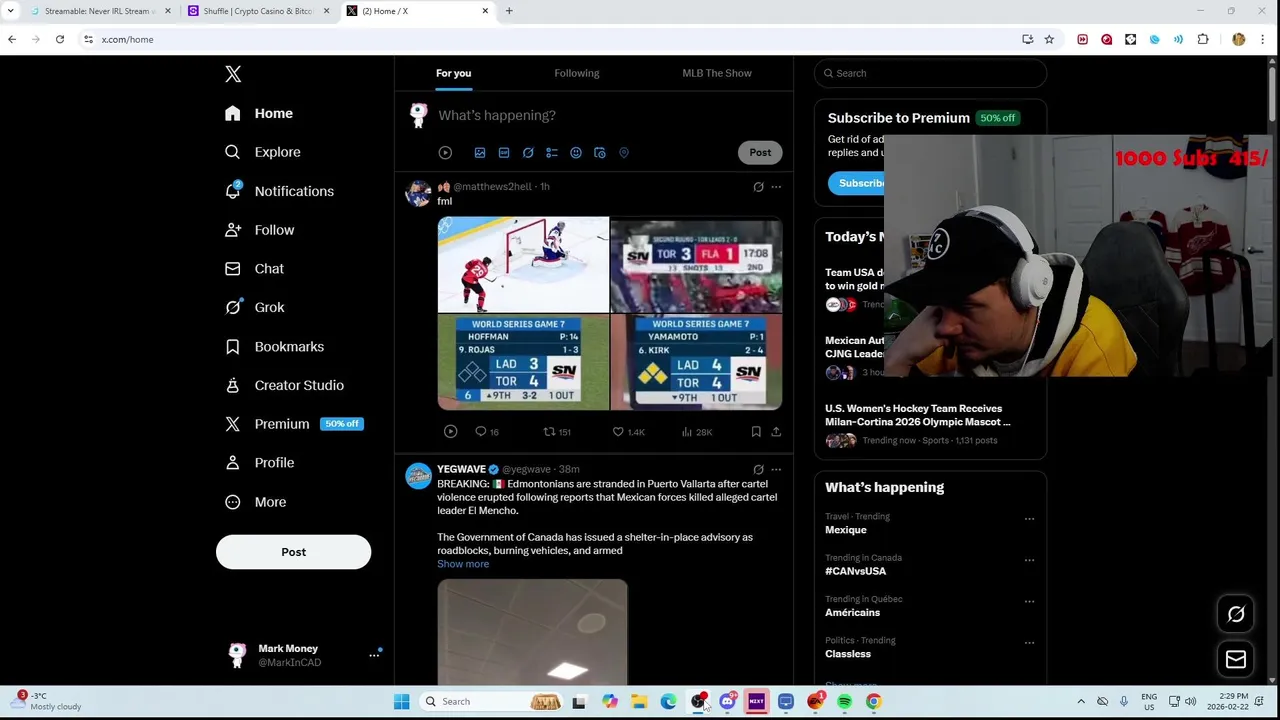The height and width of the screenshot is (720, 1280).
Task: Like the fml post
Action: 629,432
